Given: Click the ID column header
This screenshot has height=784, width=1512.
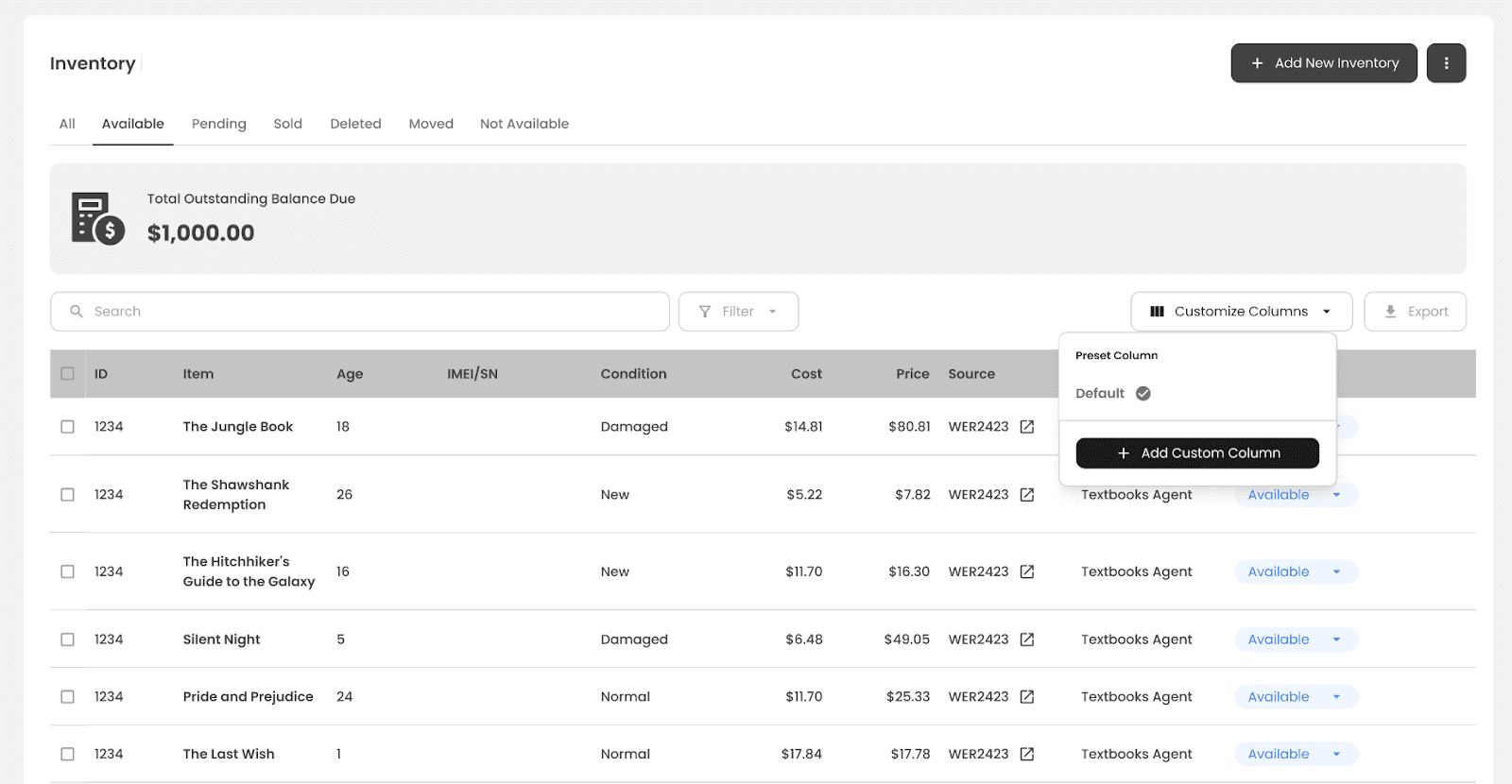Looking at the screenshot, I should click(101, 374).
